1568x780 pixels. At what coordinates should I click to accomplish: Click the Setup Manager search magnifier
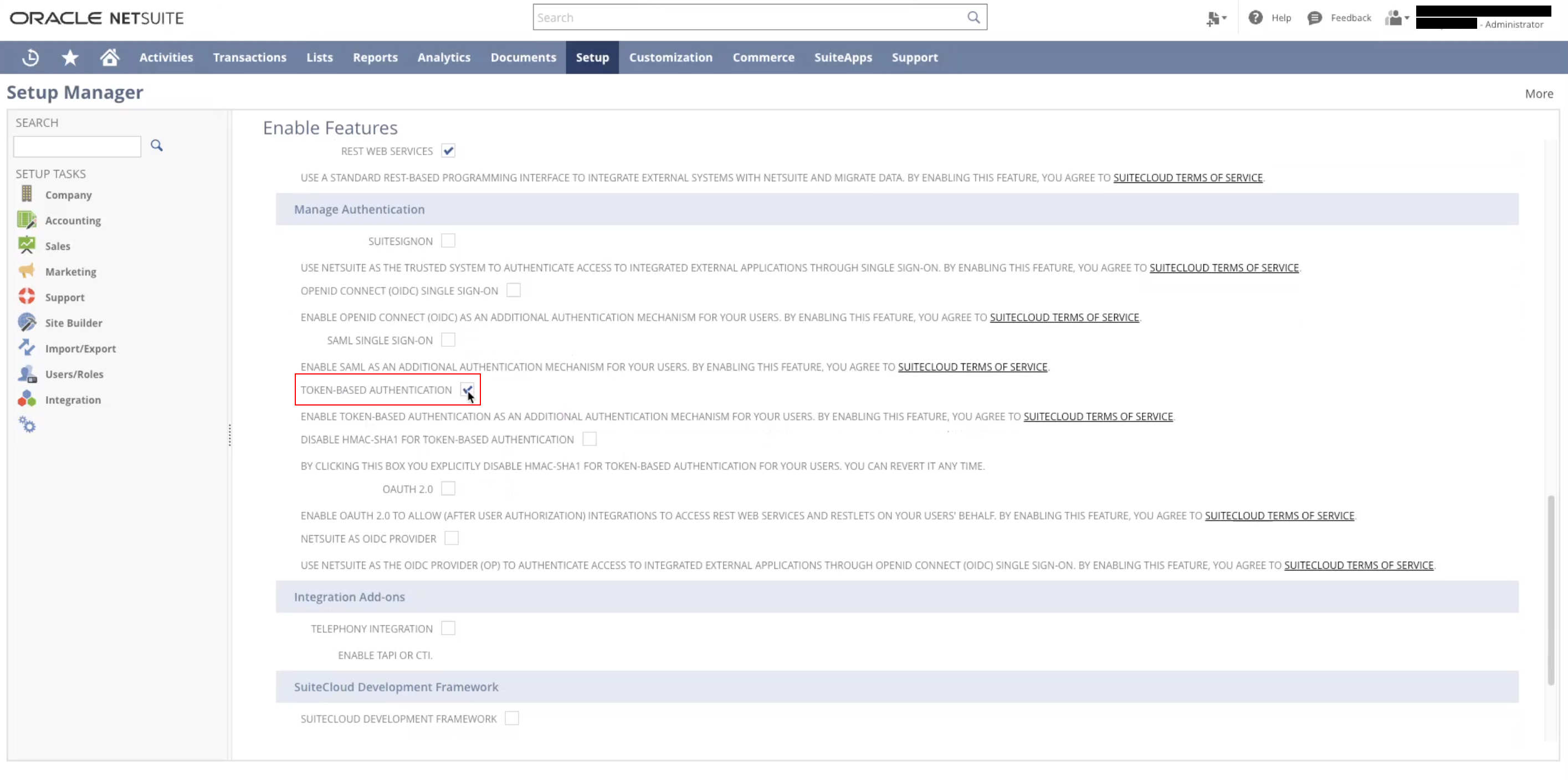[156, 145]
